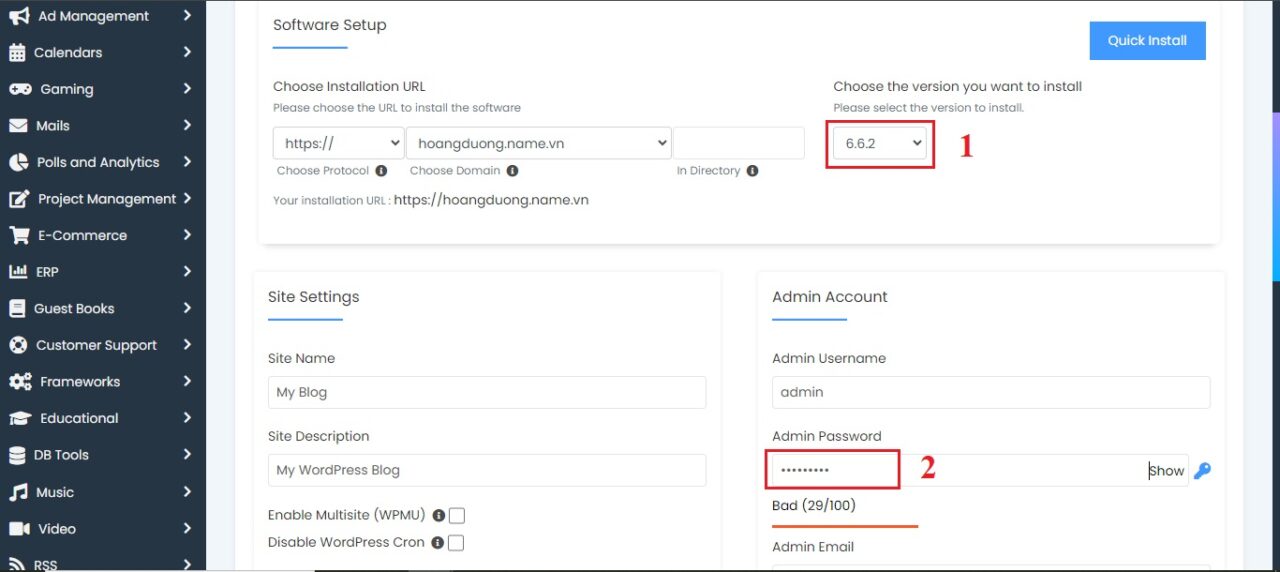
Task: Click the ERP bar chart icon
Action: tap(18, 272)
